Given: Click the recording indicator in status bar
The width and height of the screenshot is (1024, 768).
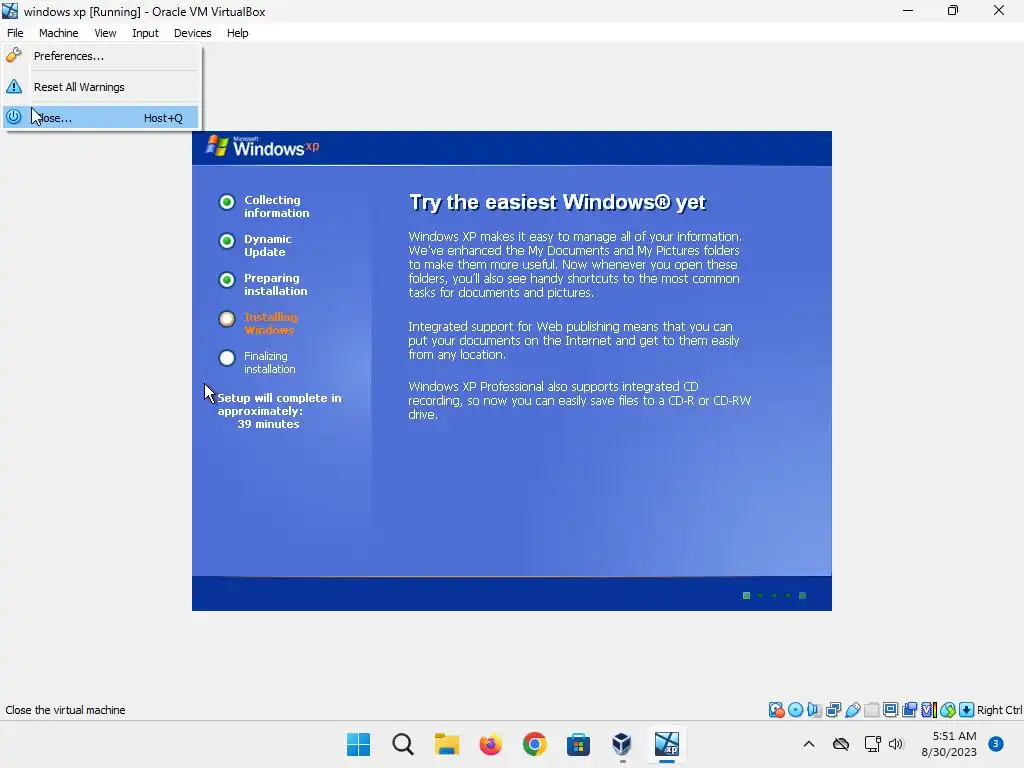Looking at the screenshot, I should [909, 710].
